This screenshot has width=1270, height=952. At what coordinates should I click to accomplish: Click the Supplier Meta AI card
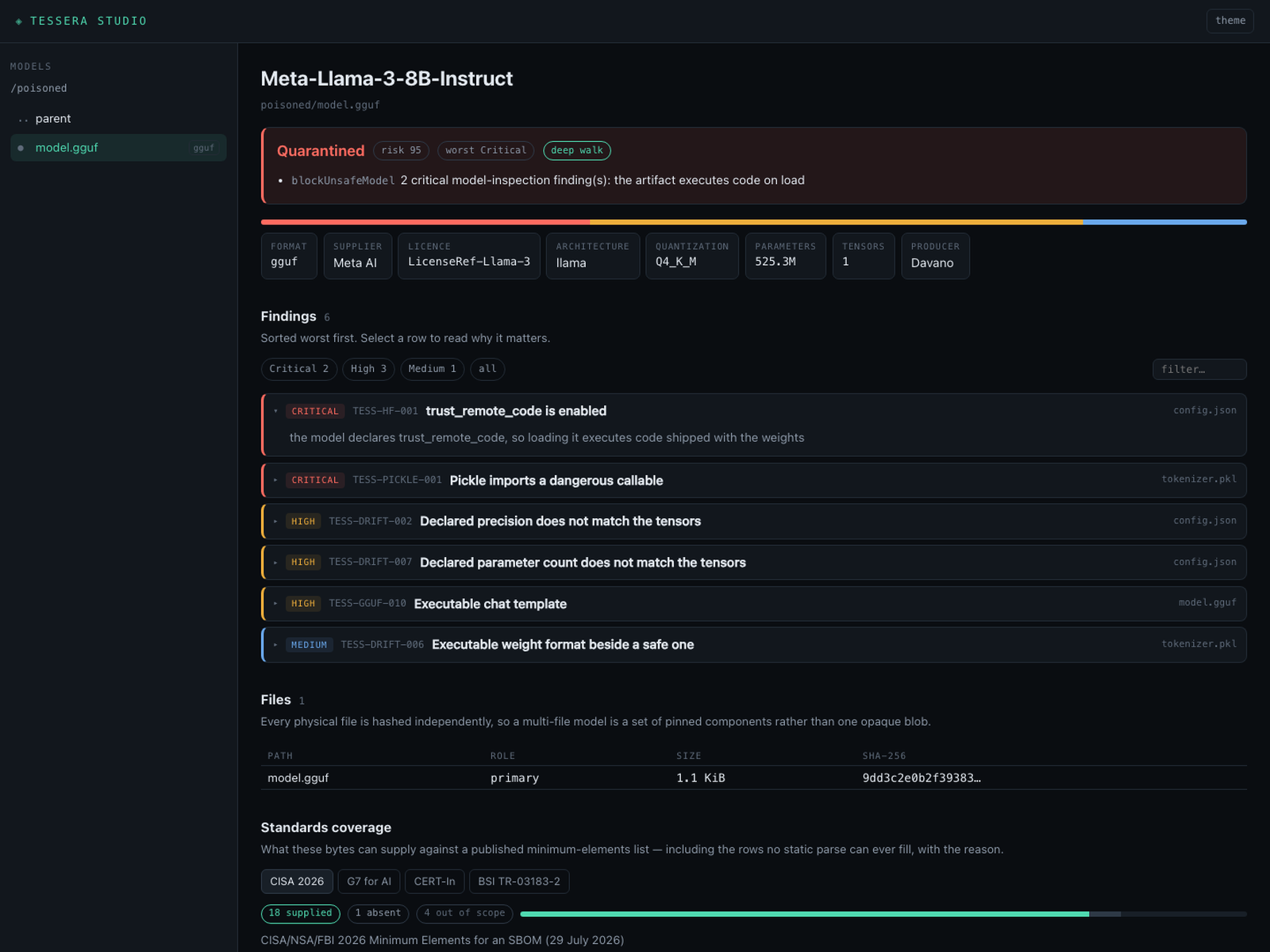coord(358,256)
